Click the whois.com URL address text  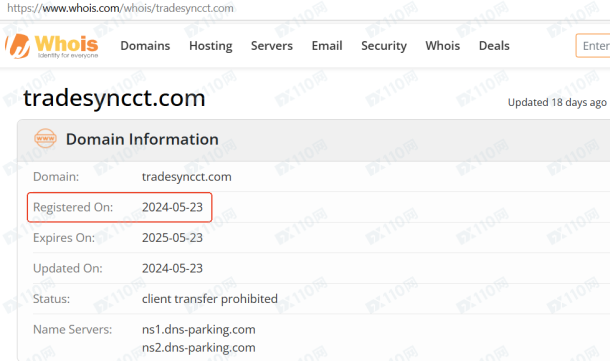click(120, 8)
